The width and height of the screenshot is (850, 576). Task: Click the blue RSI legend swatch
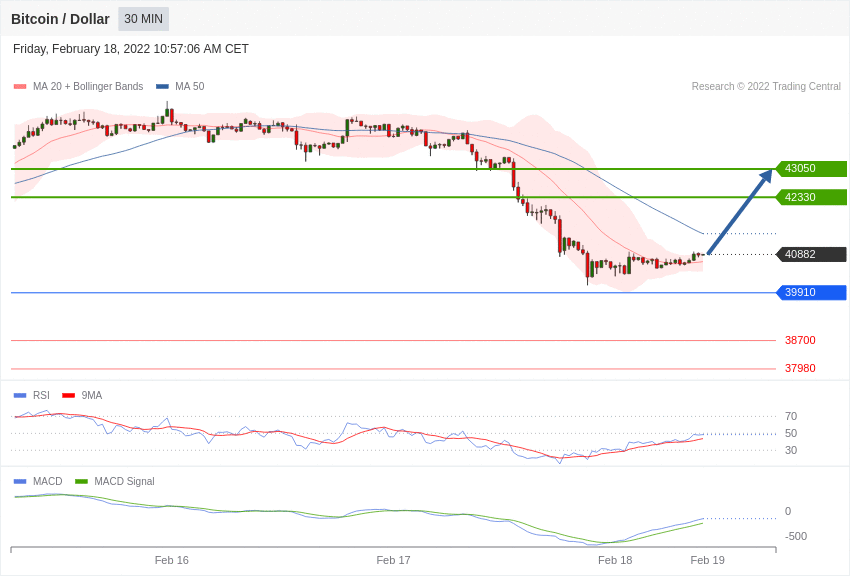[20, 396]
